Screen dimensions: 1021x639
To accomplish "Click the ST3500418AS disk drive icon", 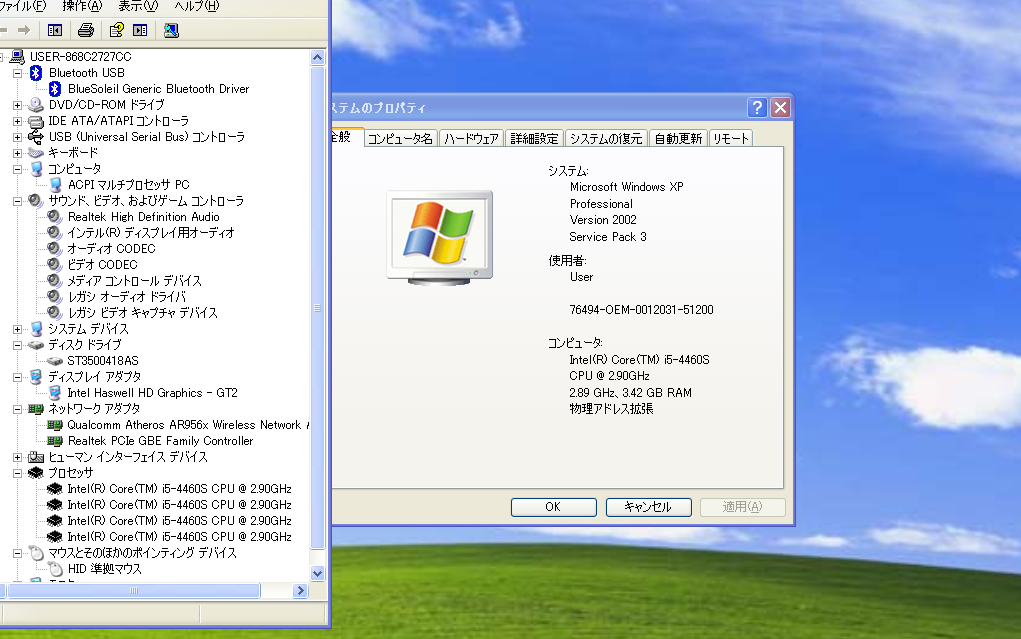I will (x=55, y=361).
